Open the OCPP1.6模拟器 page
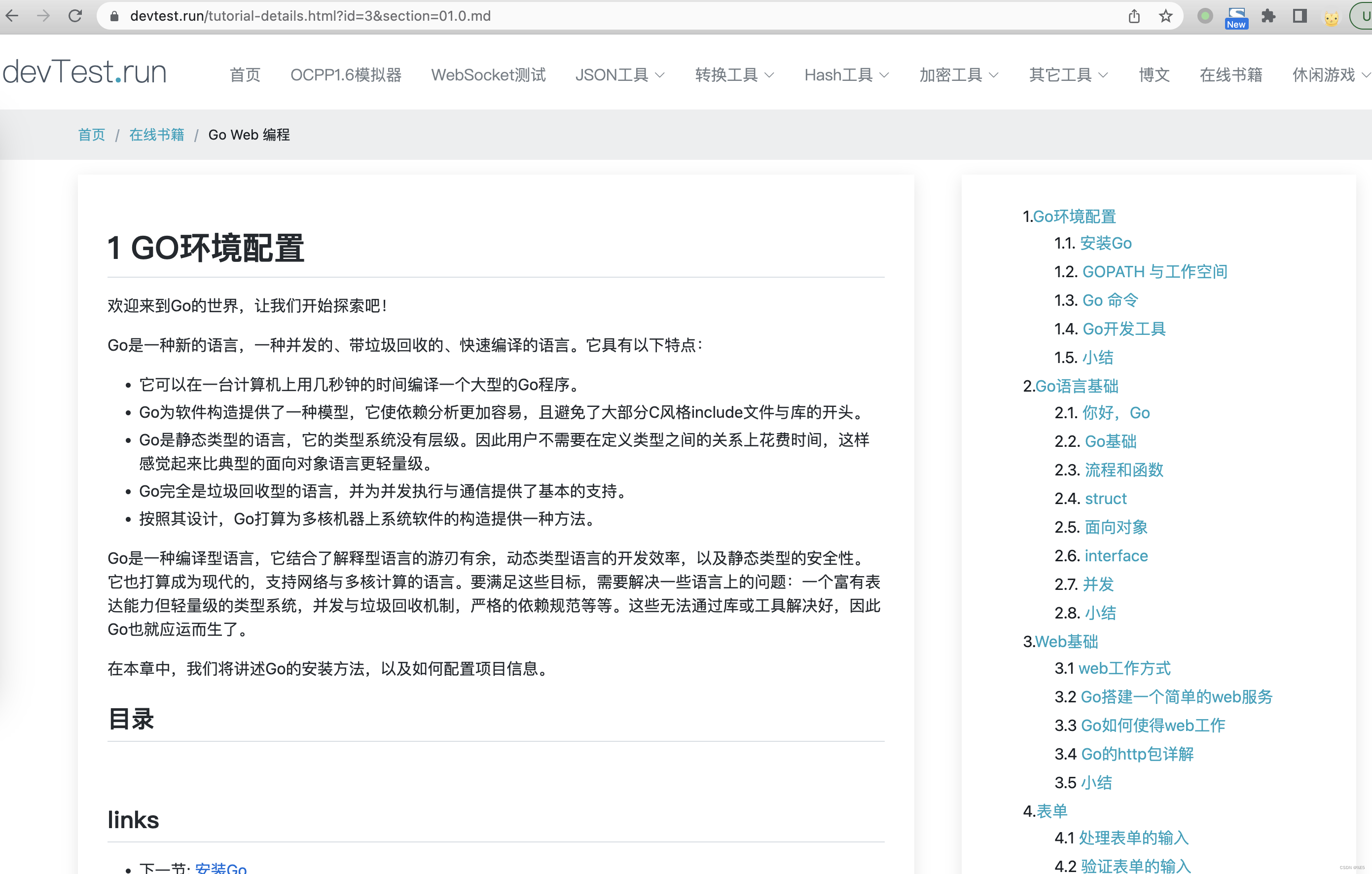The width and height of the screenshot is (1372, 874). [346, 74]
